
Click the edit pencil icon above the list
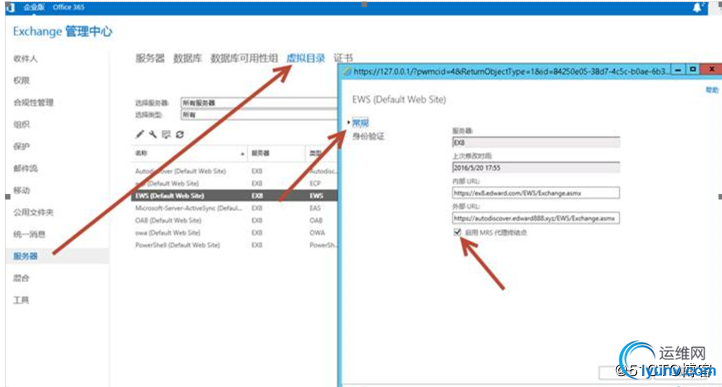point(140,134)
